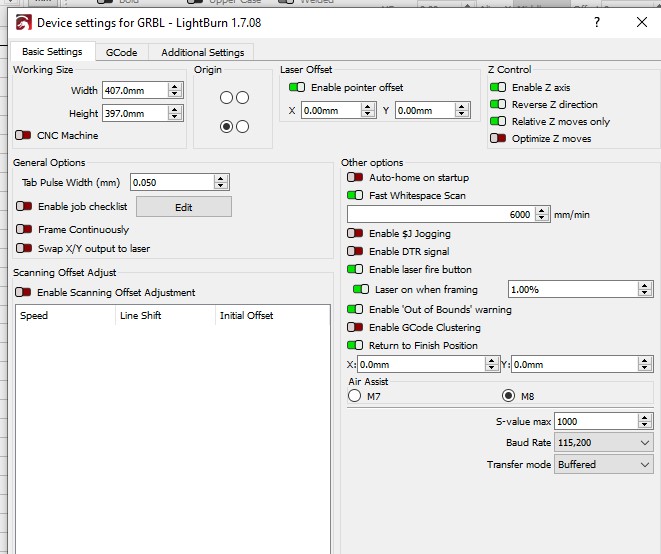Click the help question mark button

597,22
